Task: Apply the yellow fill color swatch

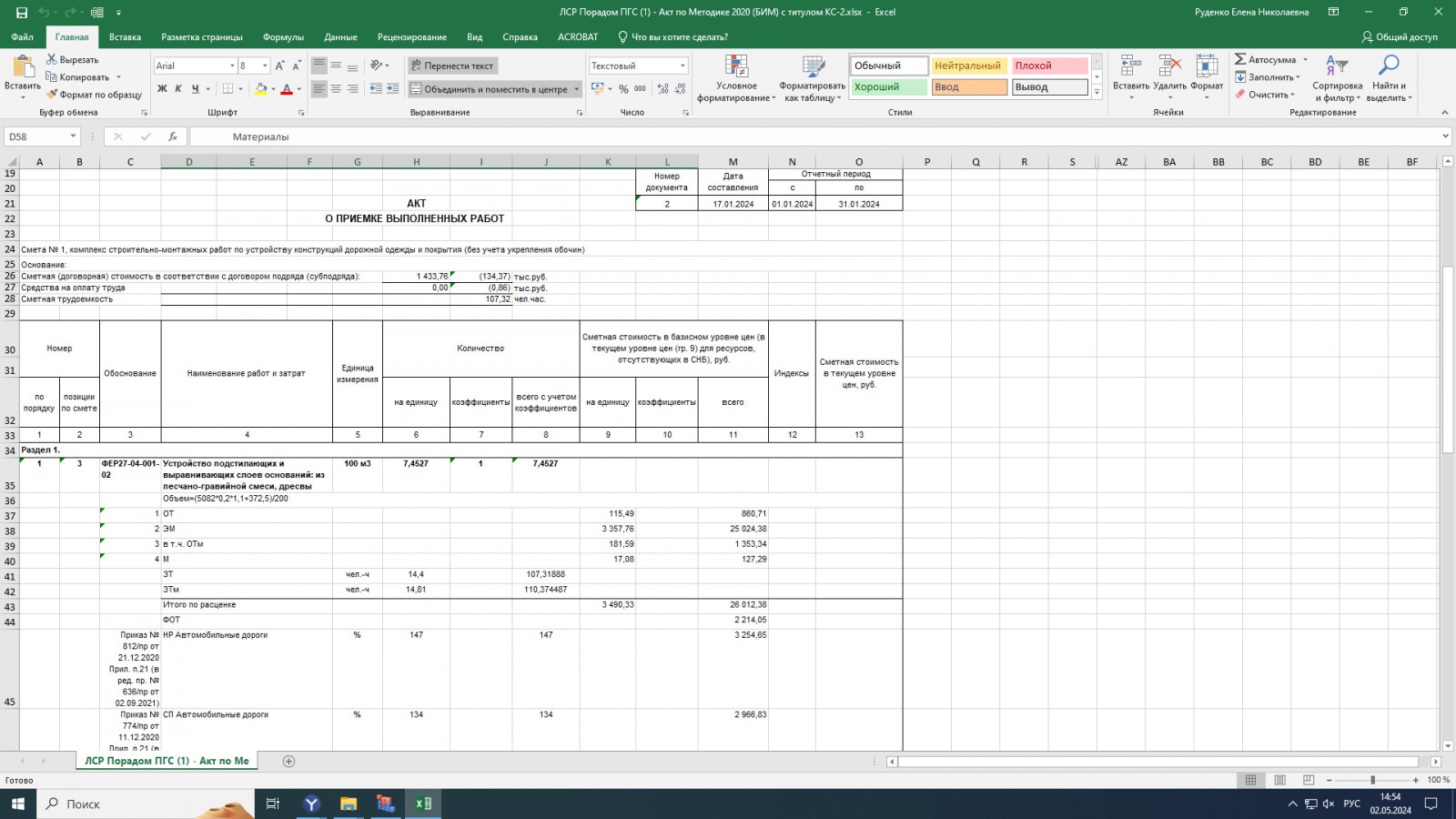Action: pos(261,89)
